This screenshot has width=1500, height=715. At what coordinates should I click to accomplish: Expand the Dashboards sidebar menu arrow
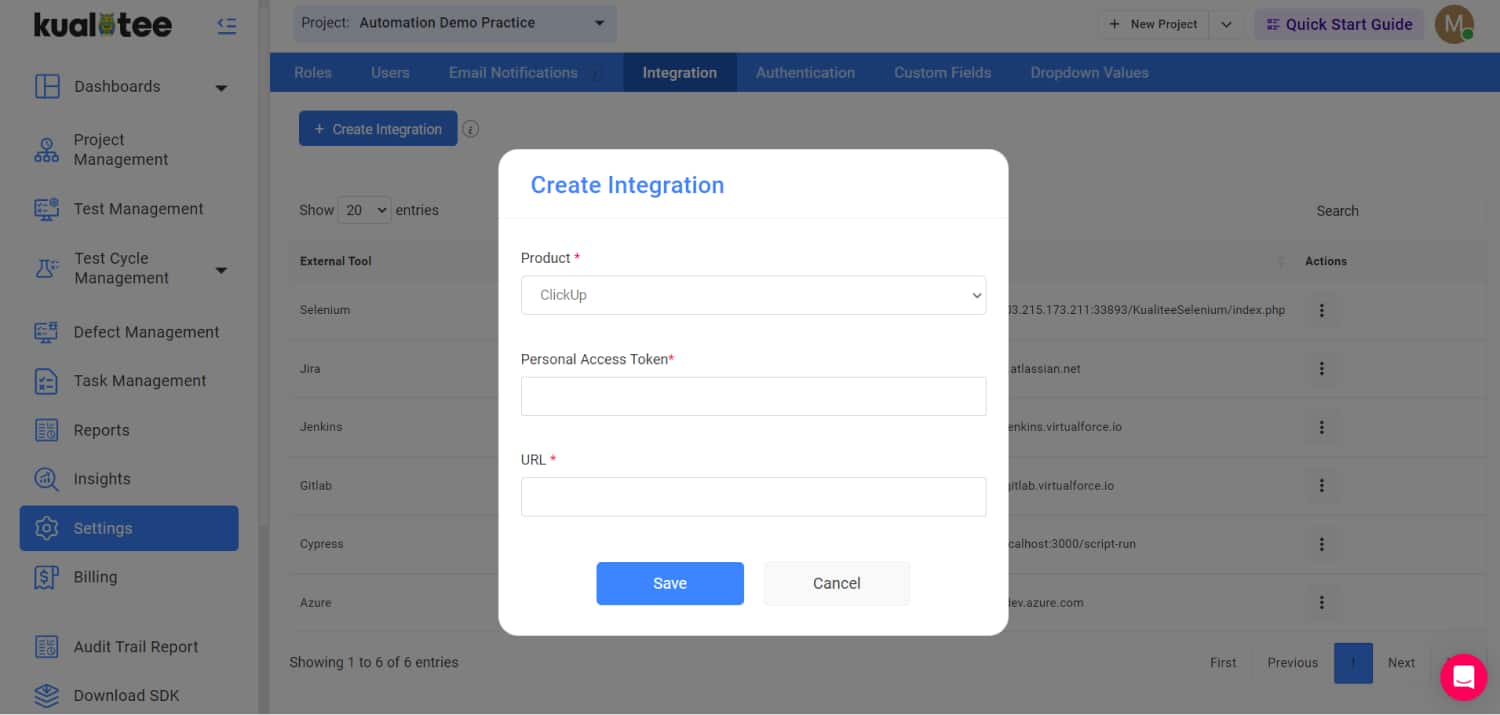tap(221, 88)
